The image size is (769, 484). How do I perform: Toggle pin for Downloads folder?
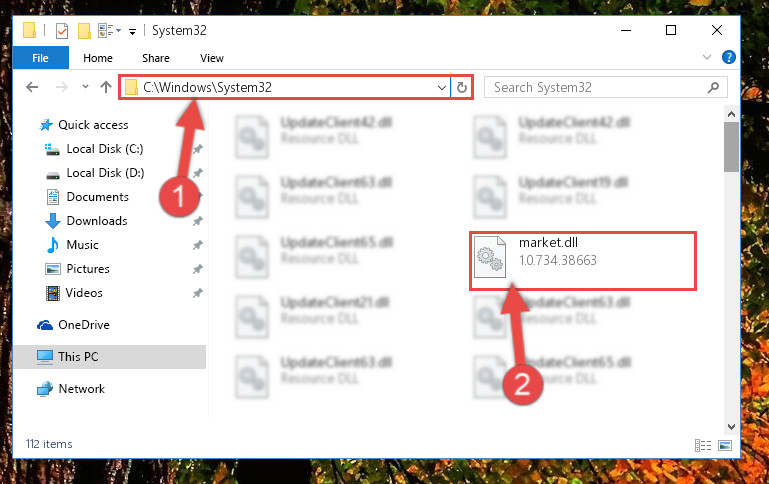(198, 221)
